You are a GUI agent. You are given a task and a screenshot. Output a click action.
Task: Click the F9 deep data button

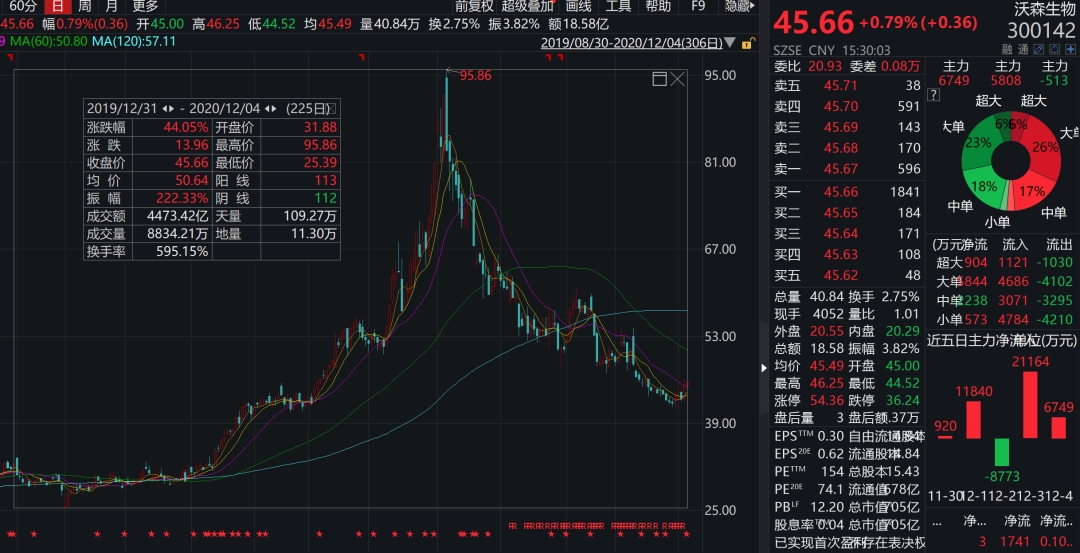698,6
